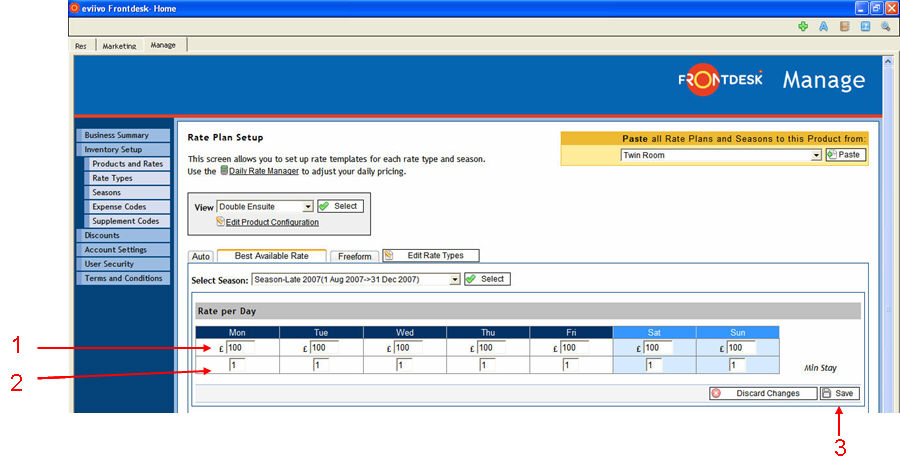Open the Freeform rate tab
This screenshot has height=467, width=900.
354,257
